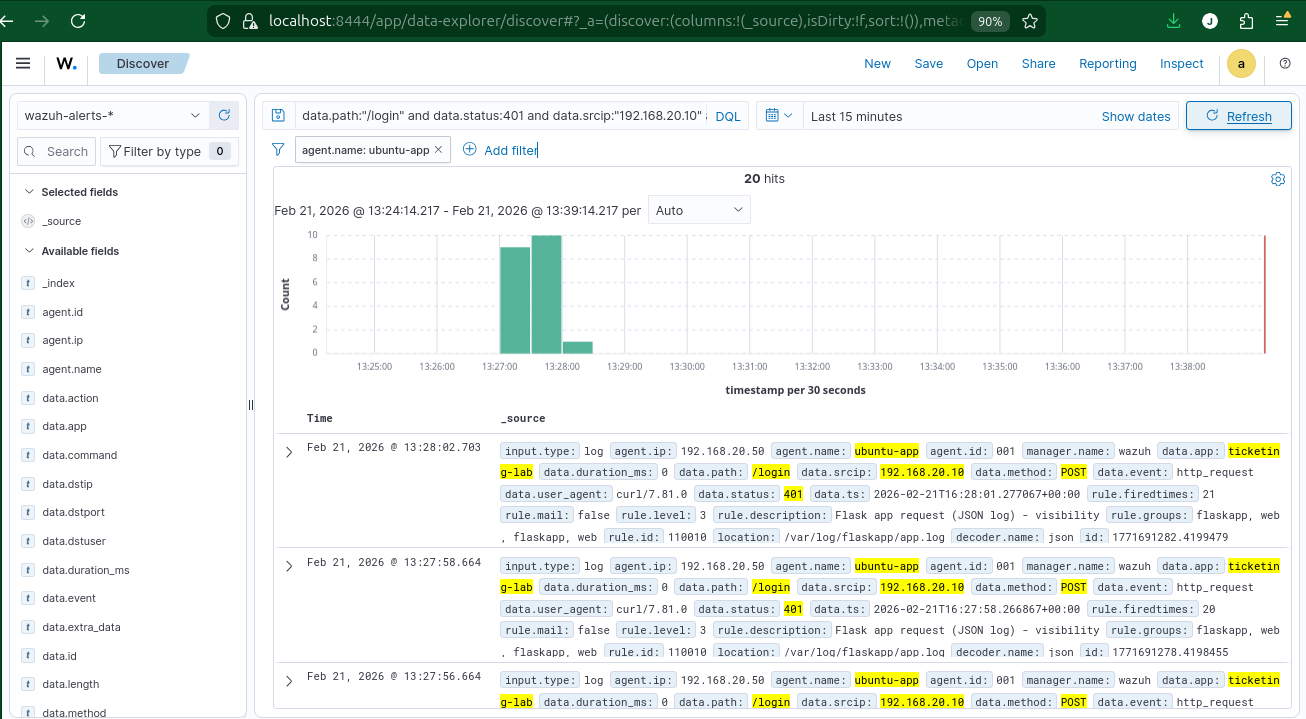Click the agent.id field type icon

[28, 312]
